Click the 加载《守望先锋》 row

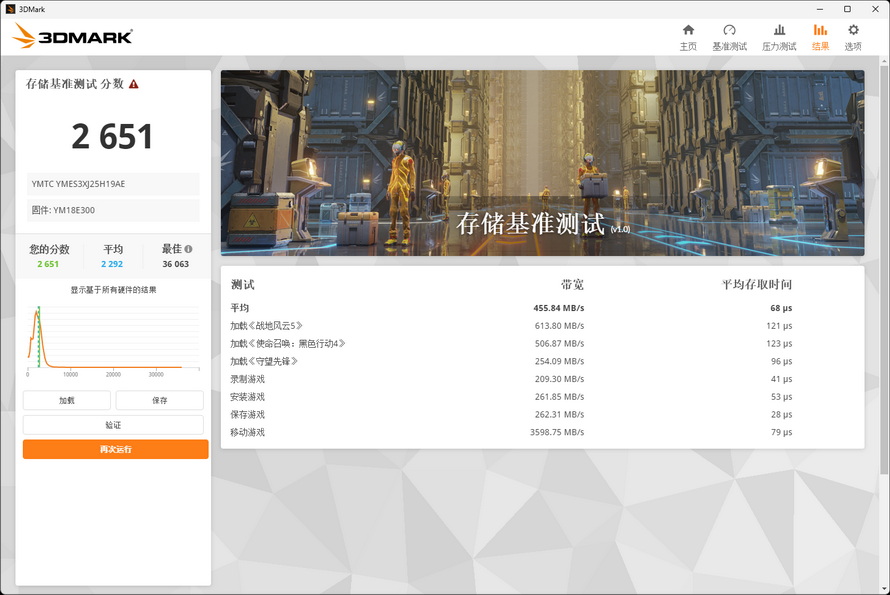tap(542, 361)
